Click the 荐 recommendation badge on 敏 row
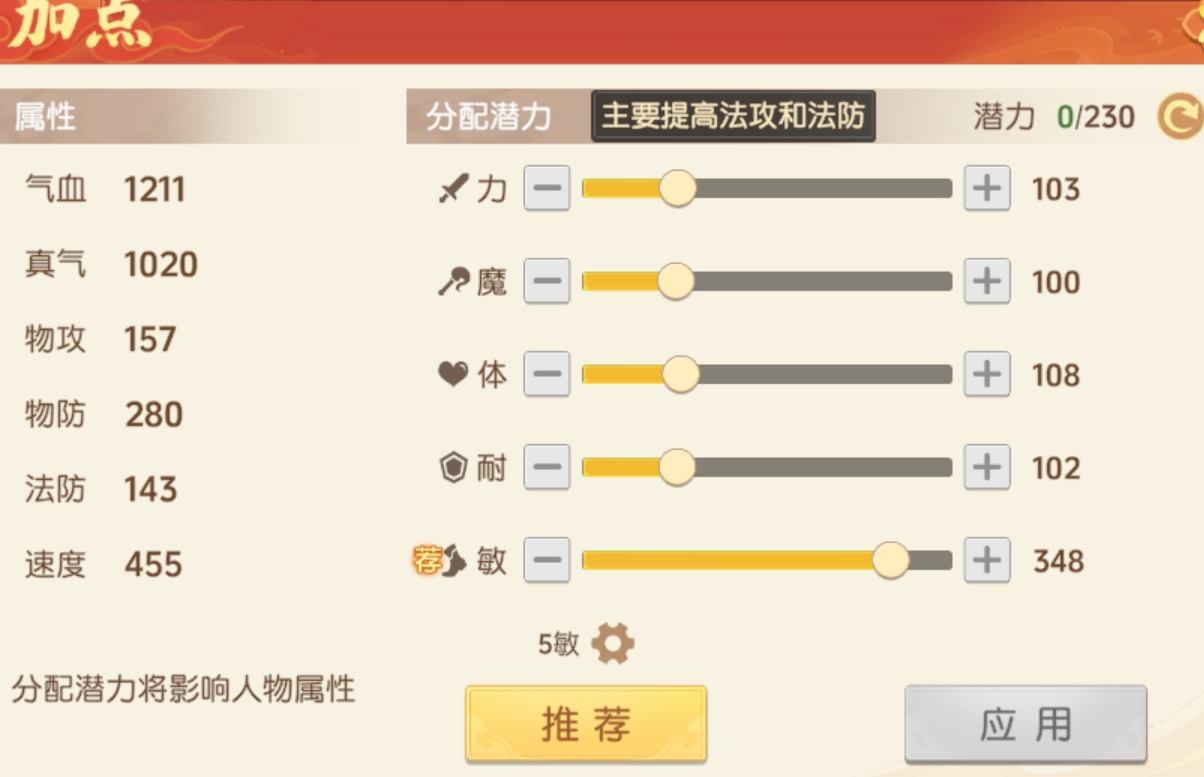 tap(428, 561)
